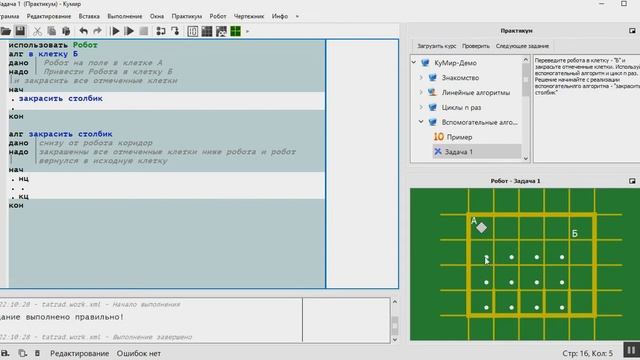The height and width of the screenshot is (360, 640).
Task: Click the step into icon
Action: pyautogui.click(x=175, y=31)
